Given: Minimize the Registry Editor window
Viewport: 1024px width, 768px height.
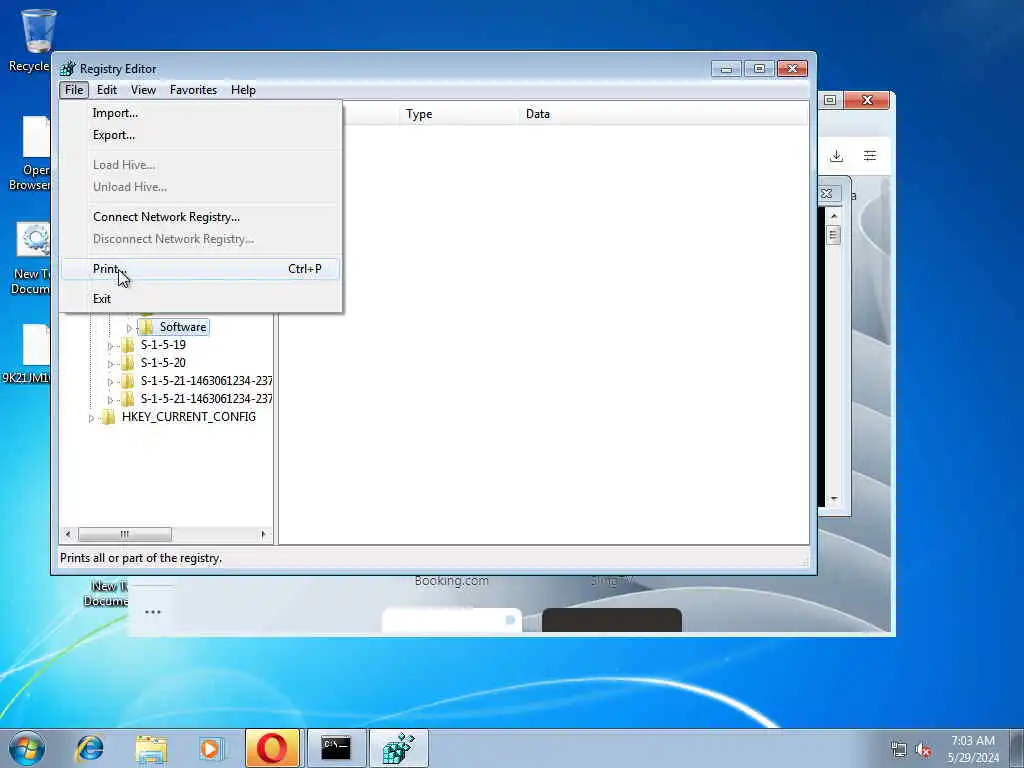Looking at the screenshot, I should 726,69.
